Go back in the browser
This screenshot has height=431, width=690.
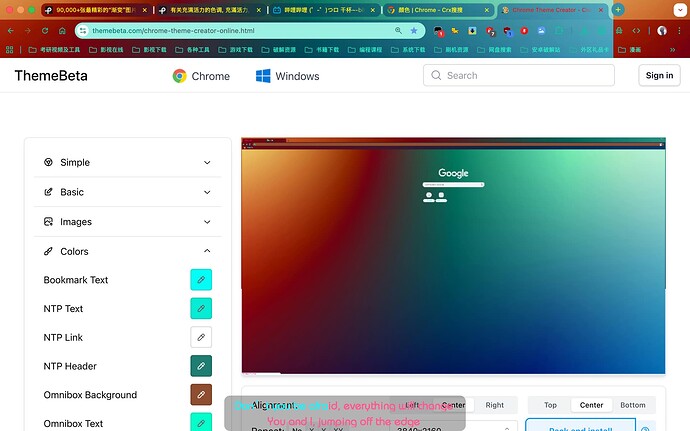click(11, 31)
